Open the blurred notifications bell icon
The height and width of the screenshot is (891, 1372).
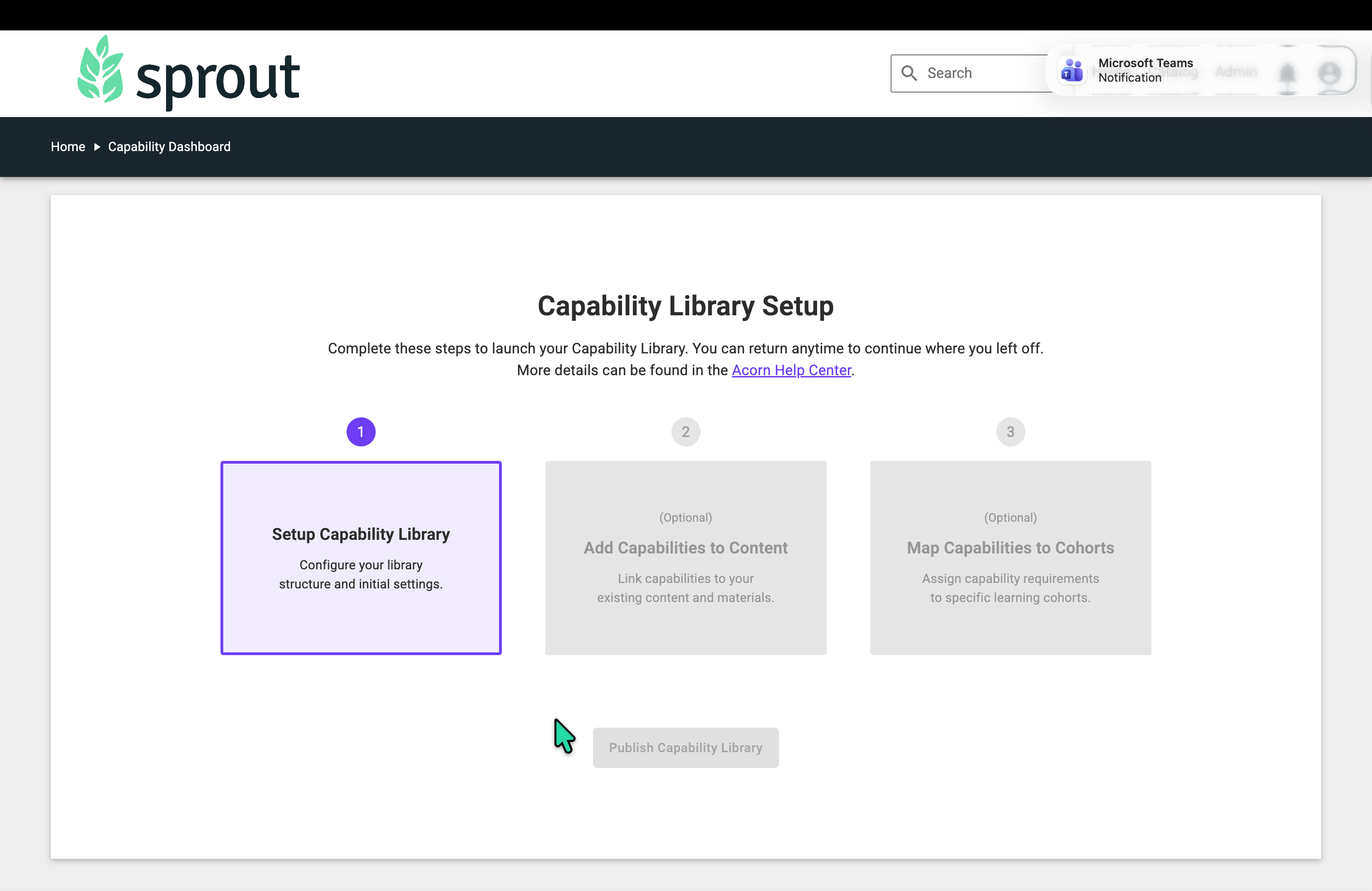click(x=1287, y=74)
